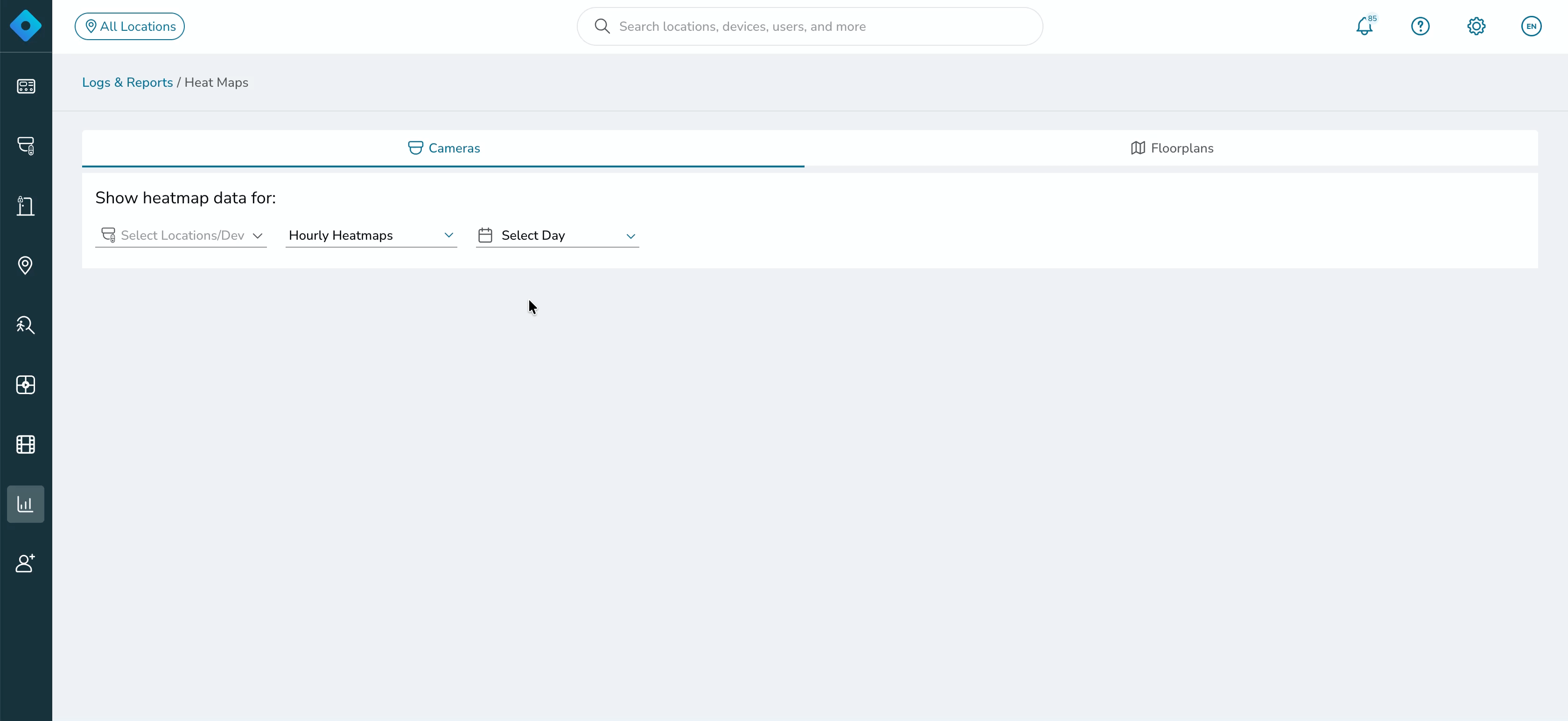1568x721 pixels.
Task: Click the blue diamond logo icon
Action: tap(26, 26)
